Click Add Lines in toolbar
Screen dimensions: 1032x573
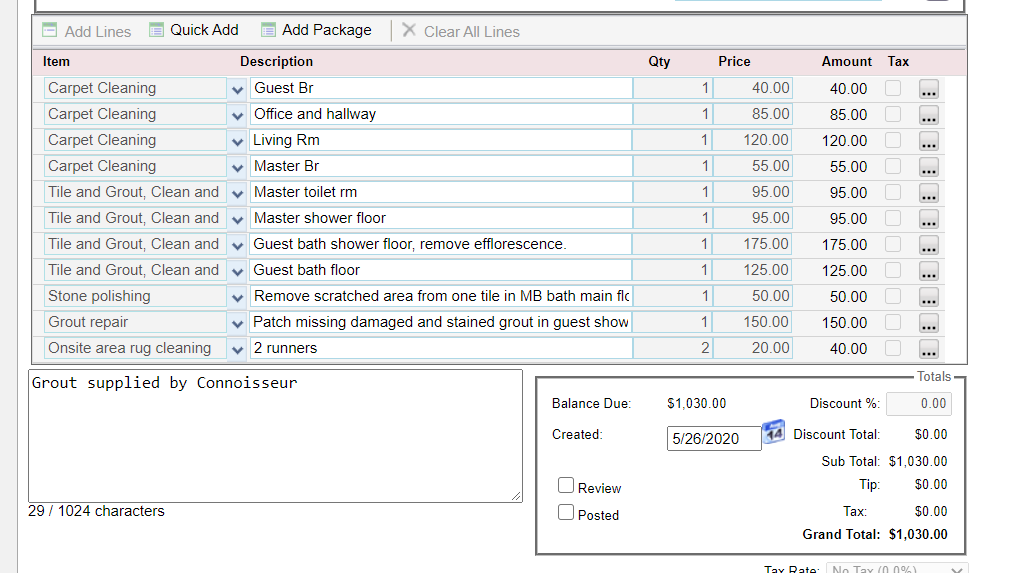click(x=87, y=31)
